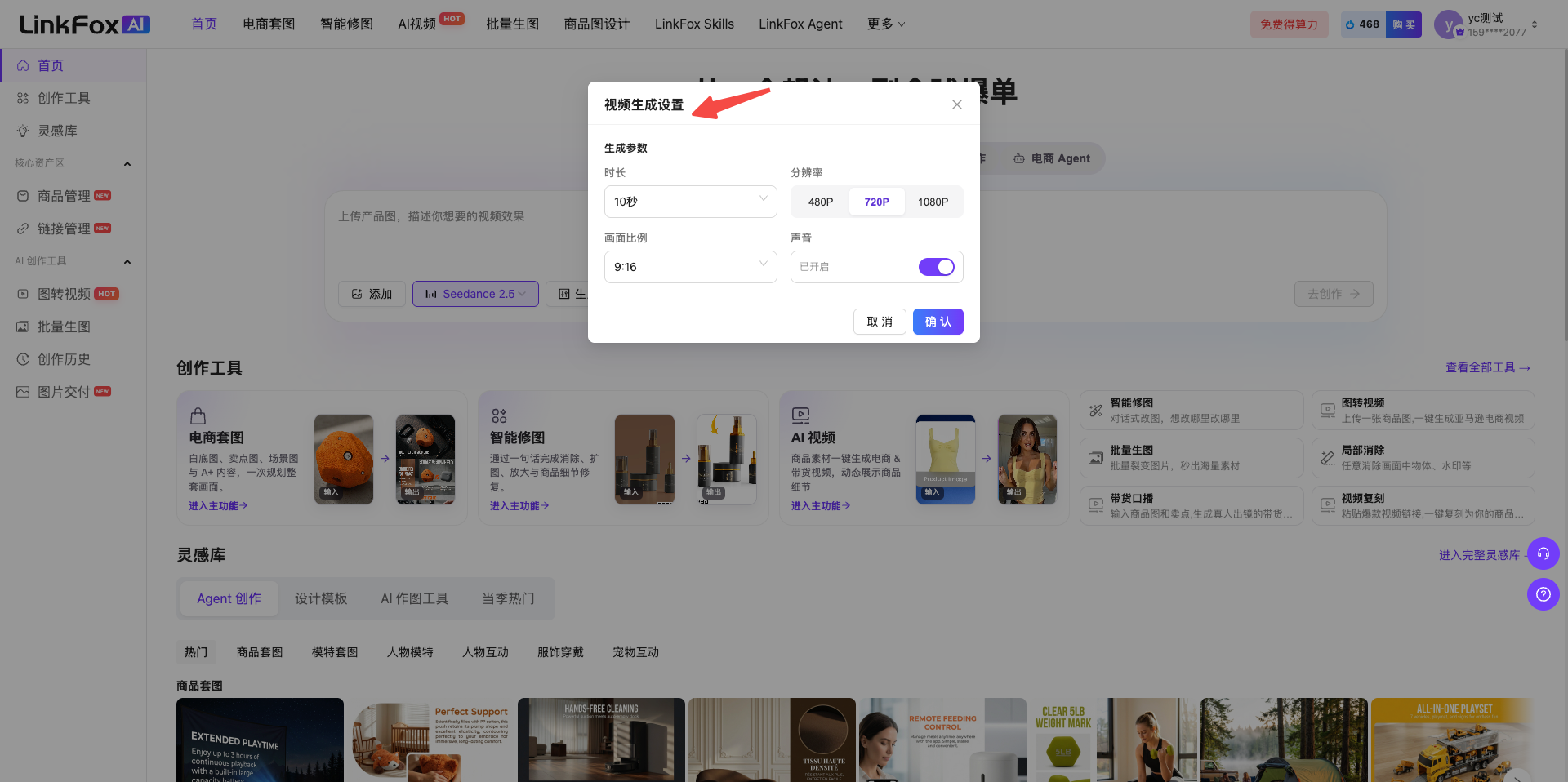Click the 免费得算力 button
Image resolution: width=1568 pixels, height=782 pixels.
[1289, 24]
